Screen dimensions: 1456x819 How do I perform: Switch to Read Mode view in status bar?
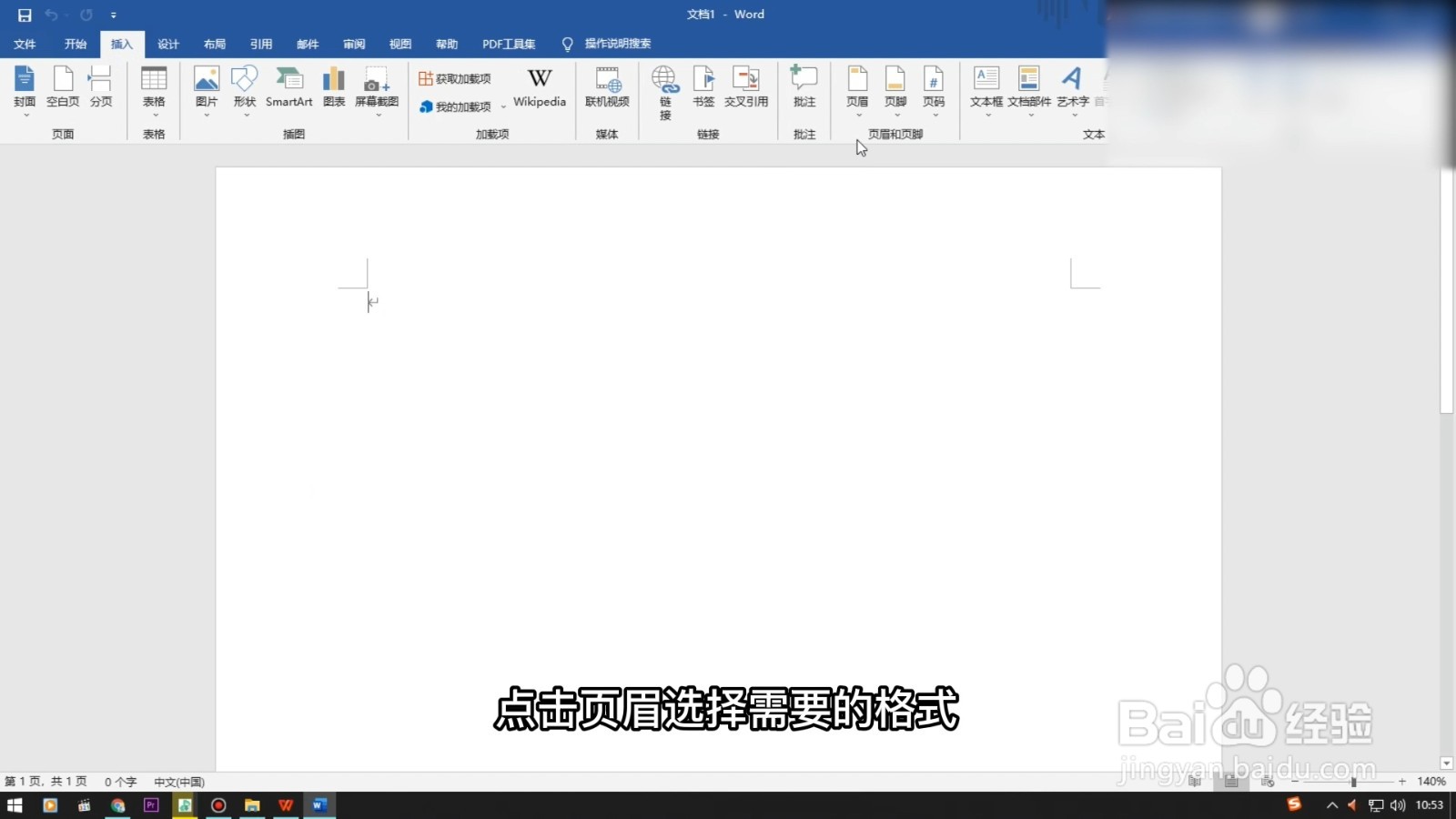[x=1195, y=782]
